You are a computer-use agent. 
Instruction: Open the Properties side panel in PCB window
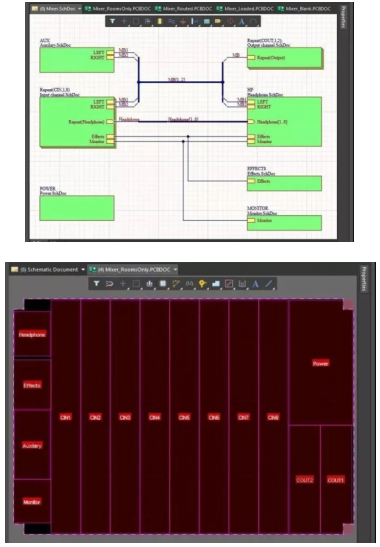[364, 278]
